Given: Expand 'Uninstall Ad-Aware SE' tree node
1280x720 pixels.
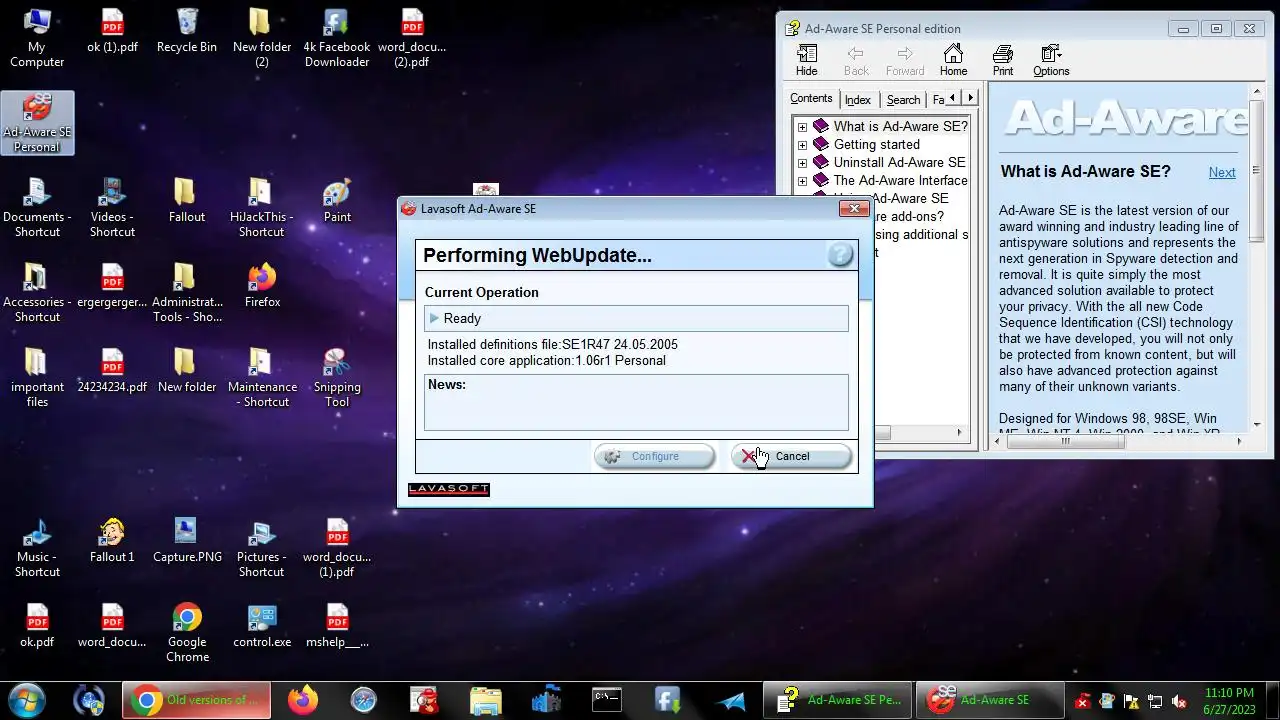Looking at the screenshot, I should tap(802, 163).
